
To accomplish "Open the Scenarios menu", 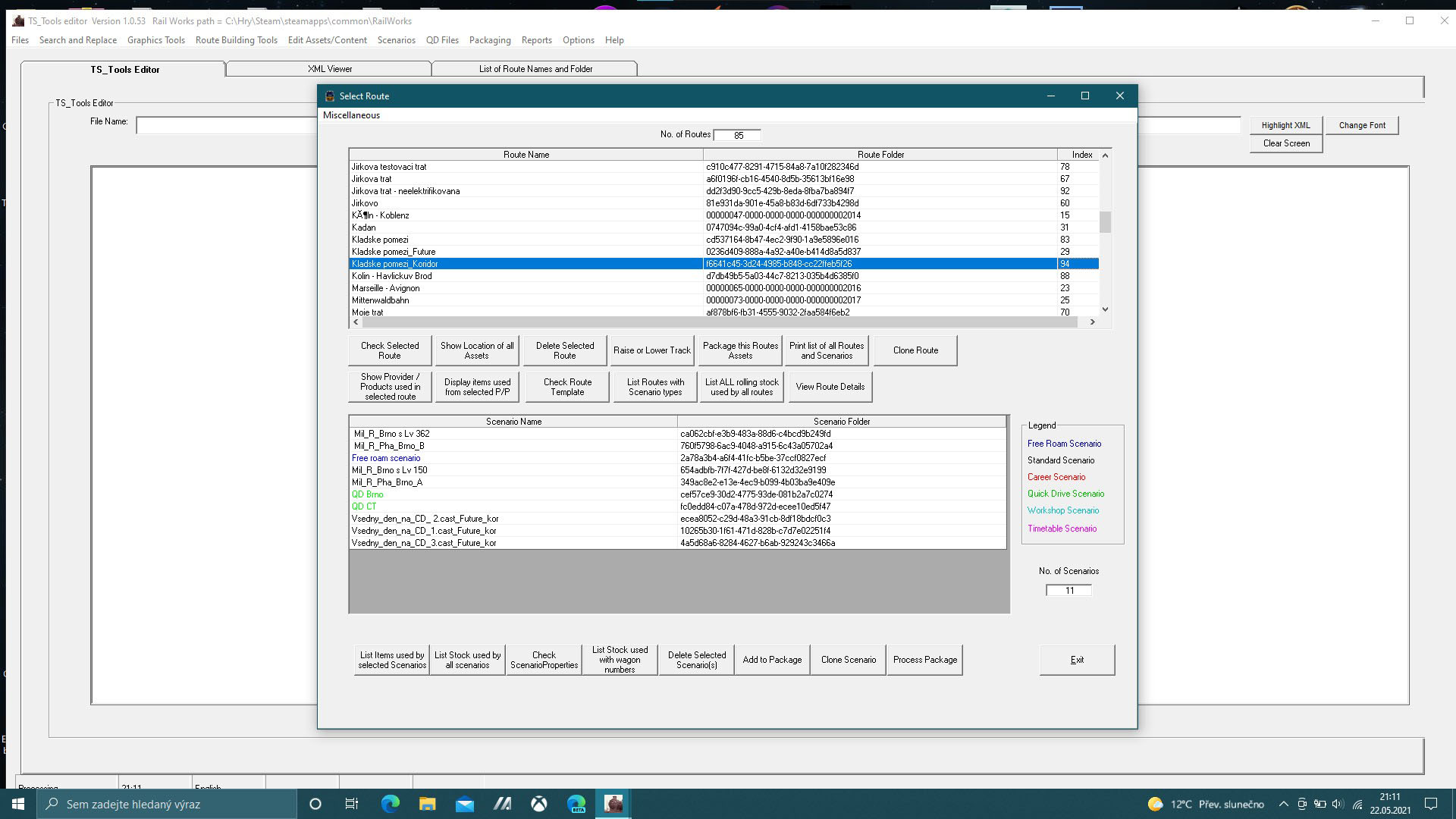I will (397, 40).
